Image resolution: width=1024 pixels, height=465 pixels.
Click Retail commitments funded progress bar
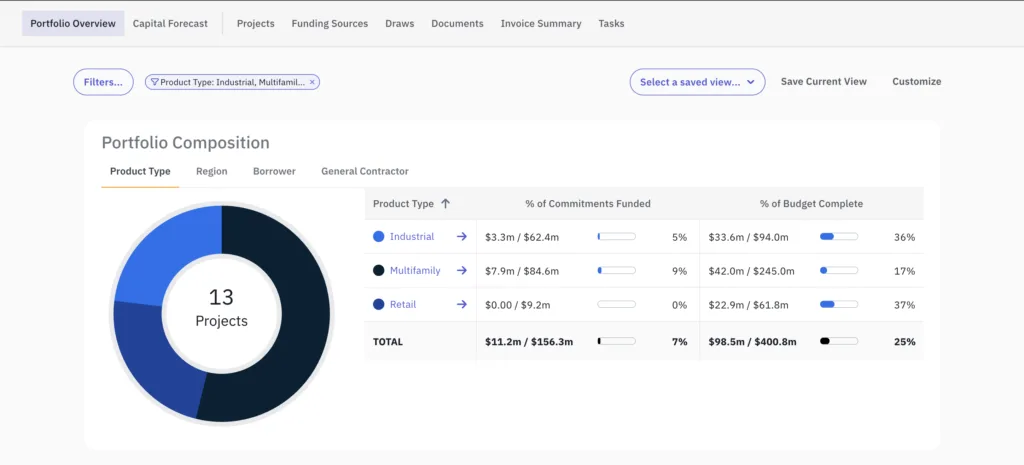(616, 304)
